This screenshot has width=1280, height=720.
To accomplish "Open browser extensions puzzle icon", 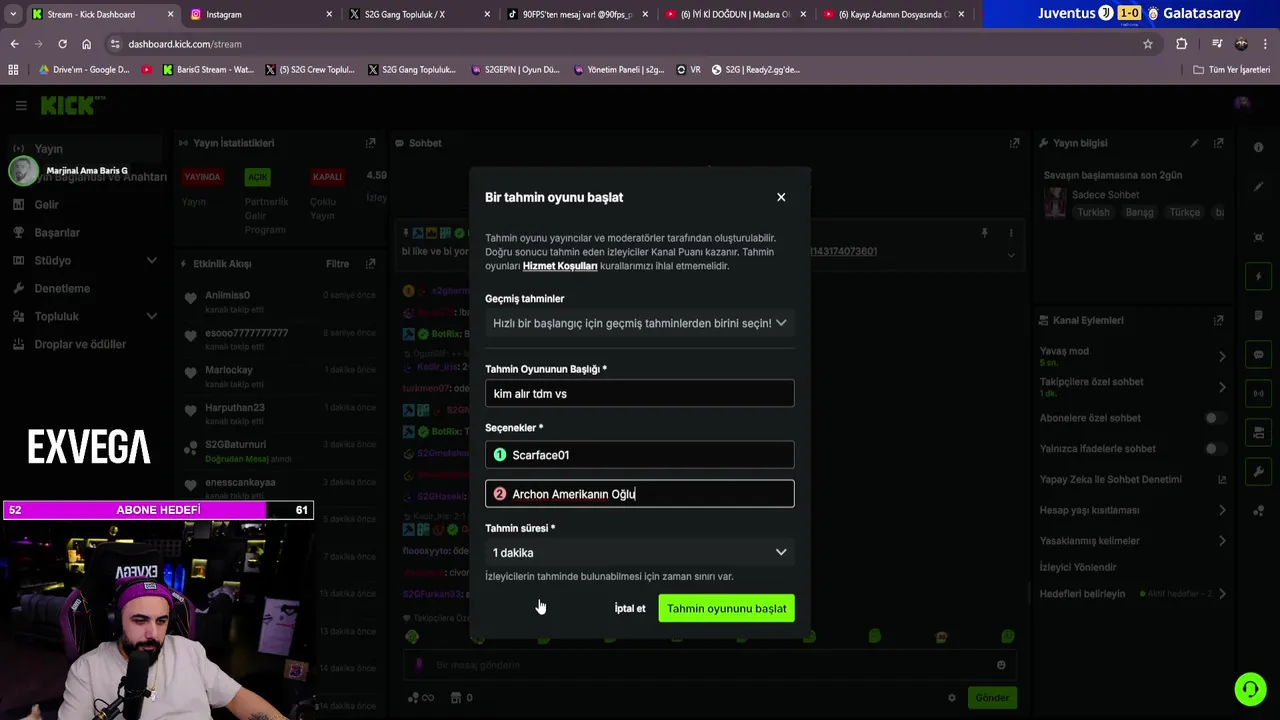I will (1182, 44).
